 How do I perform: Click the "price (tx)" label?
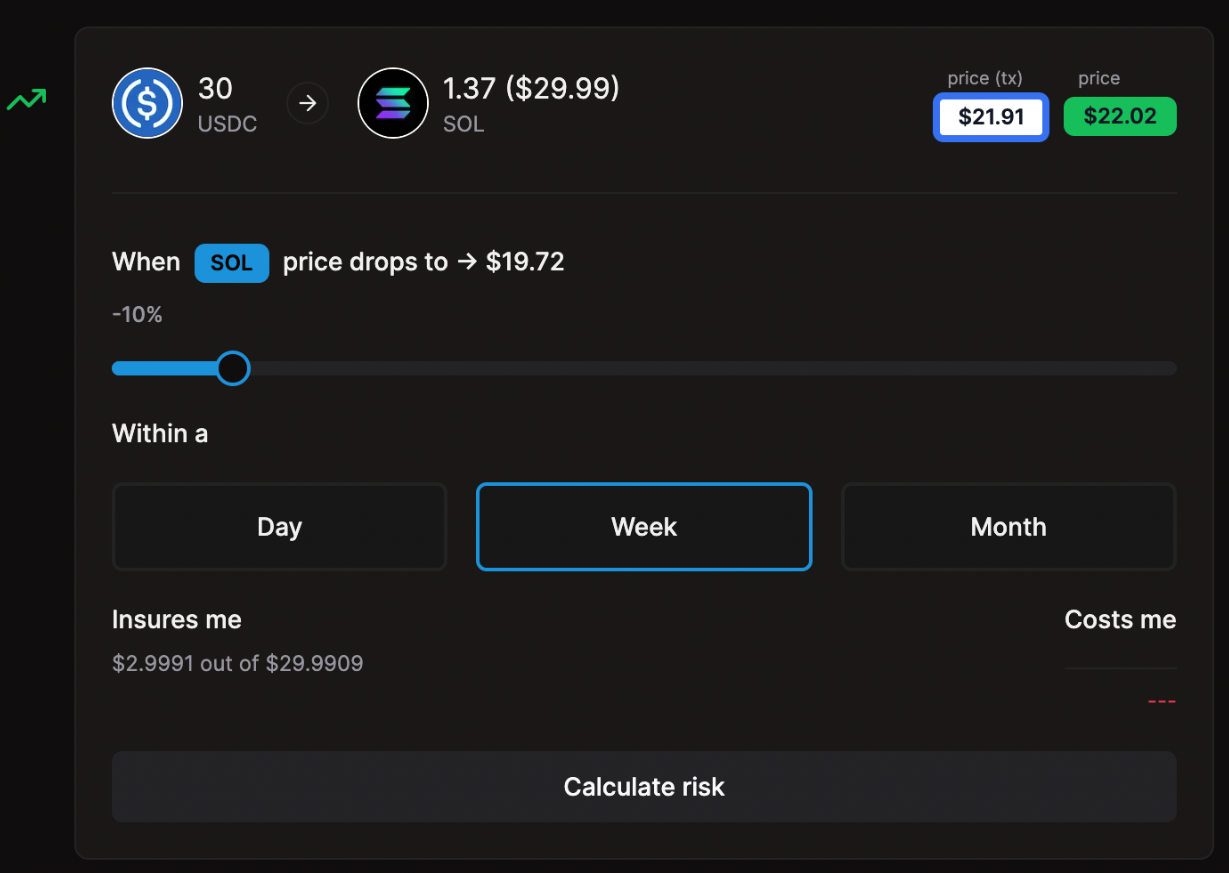985,78
